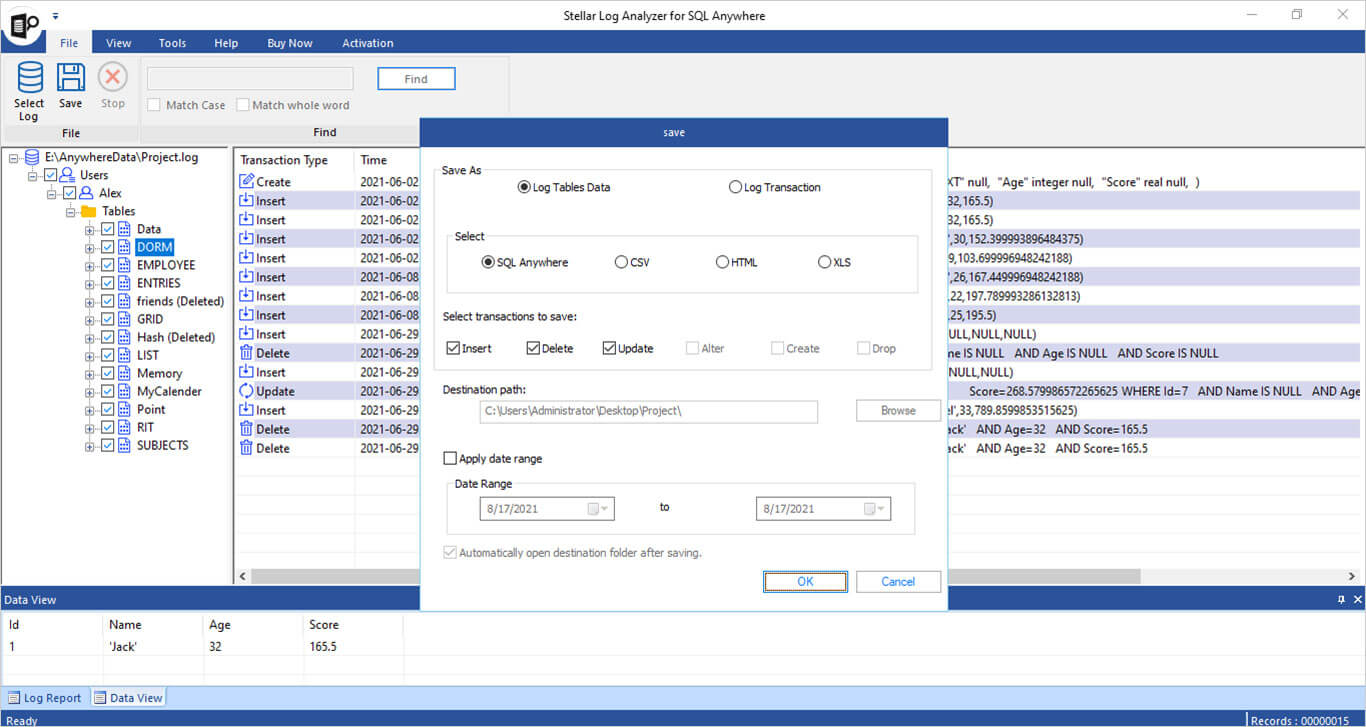Image resolution: width=1366 pixels, height=727 pixels.
Task: Uncheck the Delete transactions checkbox
Action: coord(532,348)
